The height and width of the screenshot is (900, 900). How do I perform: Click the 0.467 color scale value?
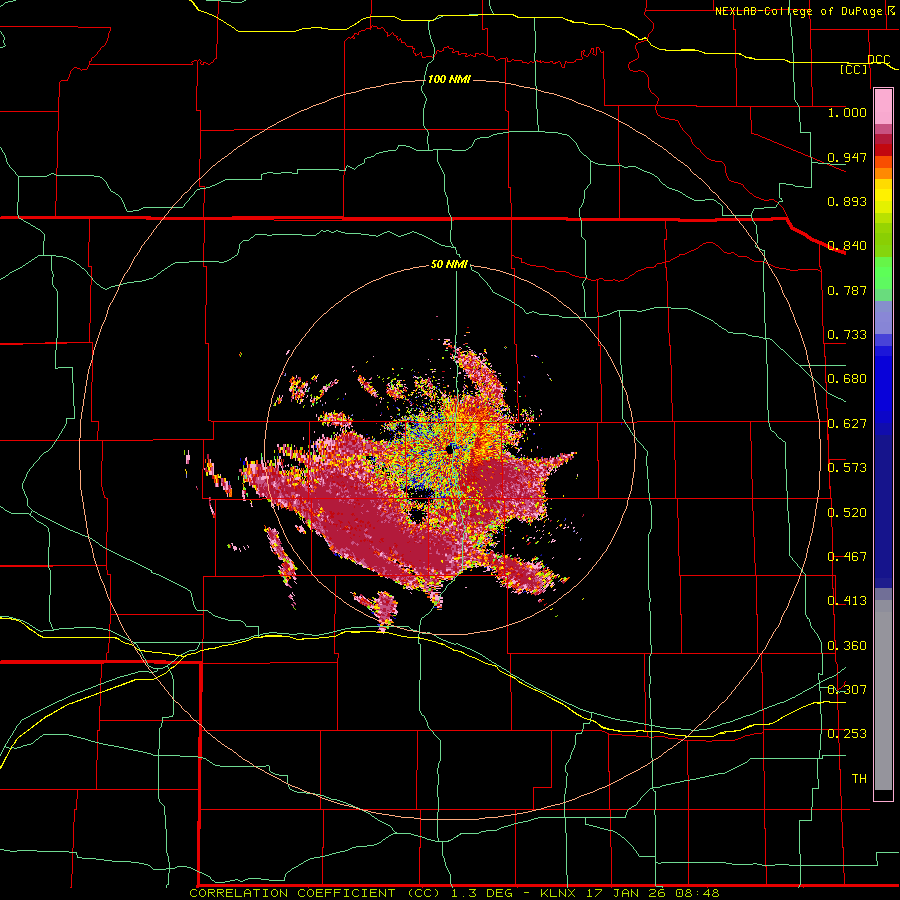pos(847,557)
